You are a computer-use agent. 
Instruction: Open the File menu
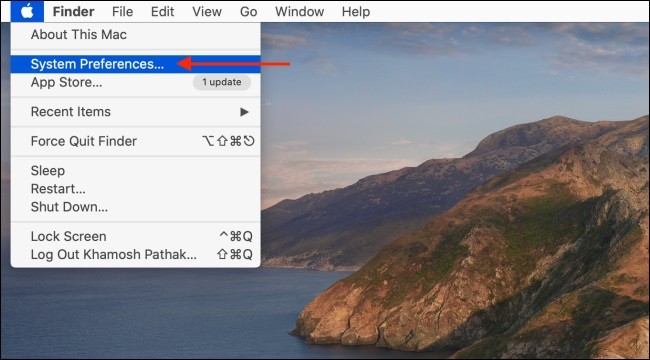122,12
